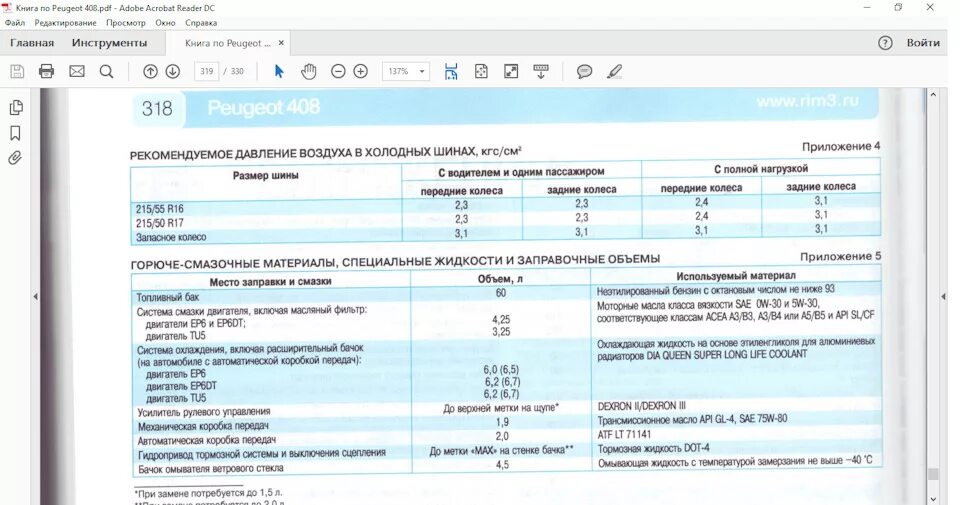This screenshot has width=960, height=505.
Task: Select the Книга по Peugeot document tab
Action: (x=227, y=43)
